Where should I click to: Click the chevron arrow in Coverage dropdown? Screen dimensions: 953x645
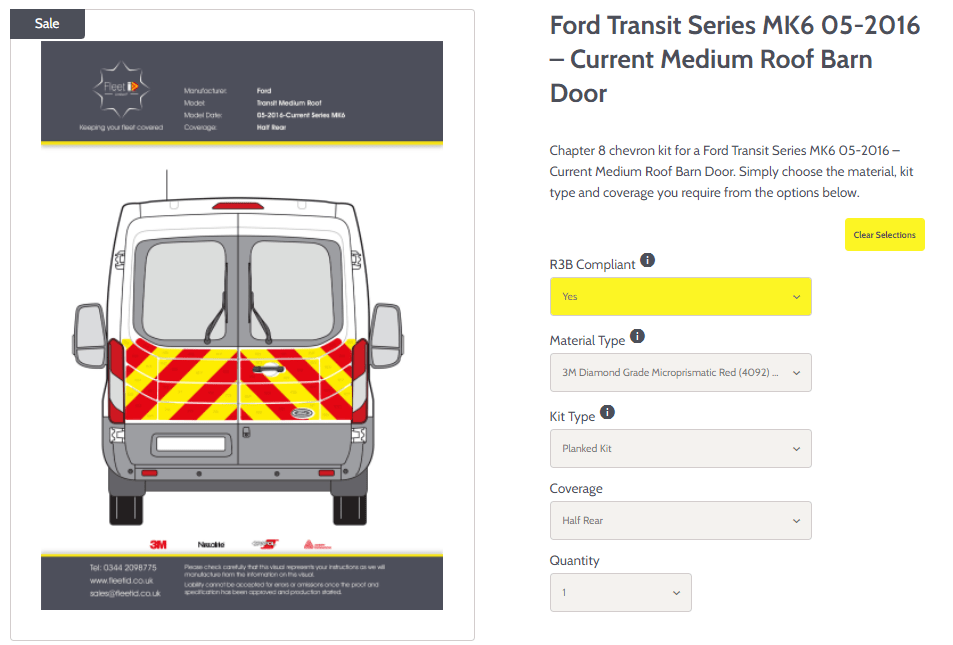click(796, 521)
